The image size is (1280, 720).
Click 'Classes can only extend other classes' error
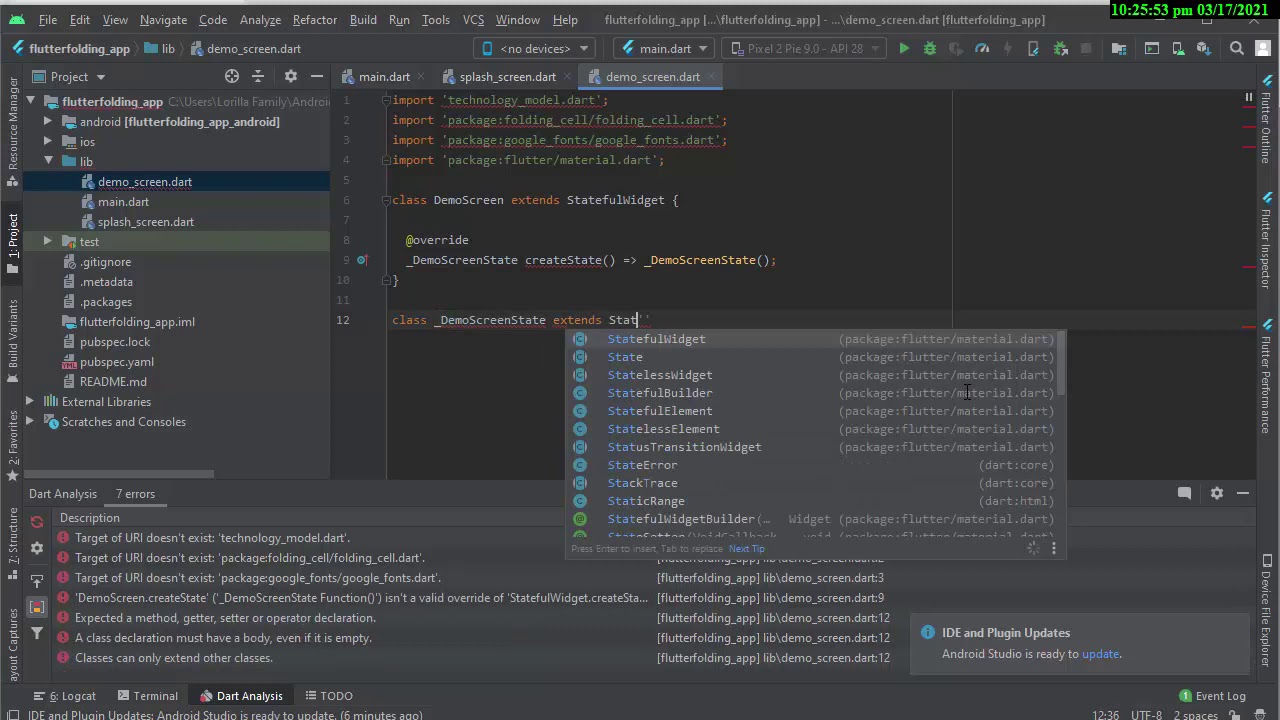tap(173, 657)
